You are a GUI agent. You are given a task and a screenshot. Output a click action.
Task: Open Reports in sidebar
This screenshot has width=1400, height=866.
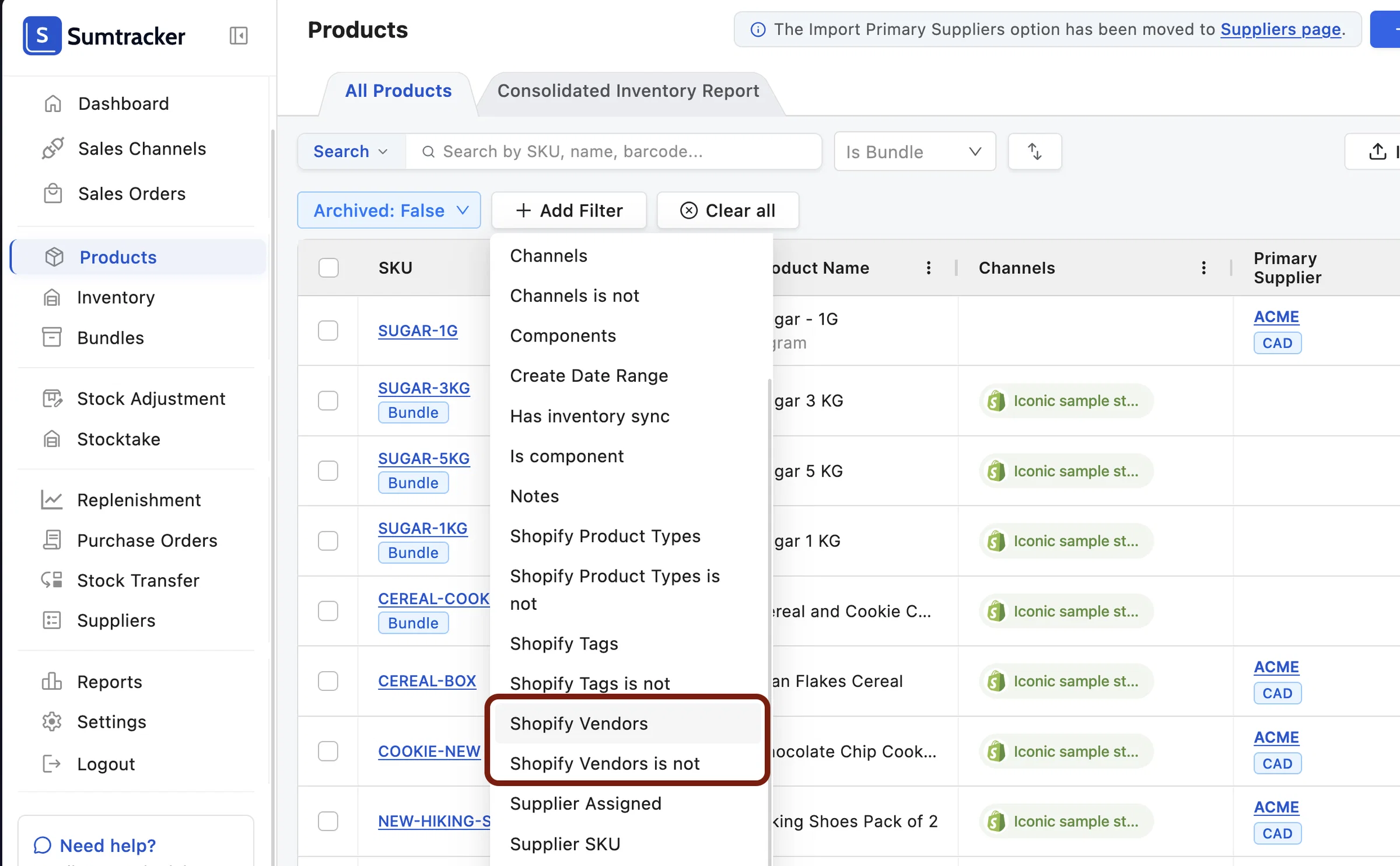(92, 682)
